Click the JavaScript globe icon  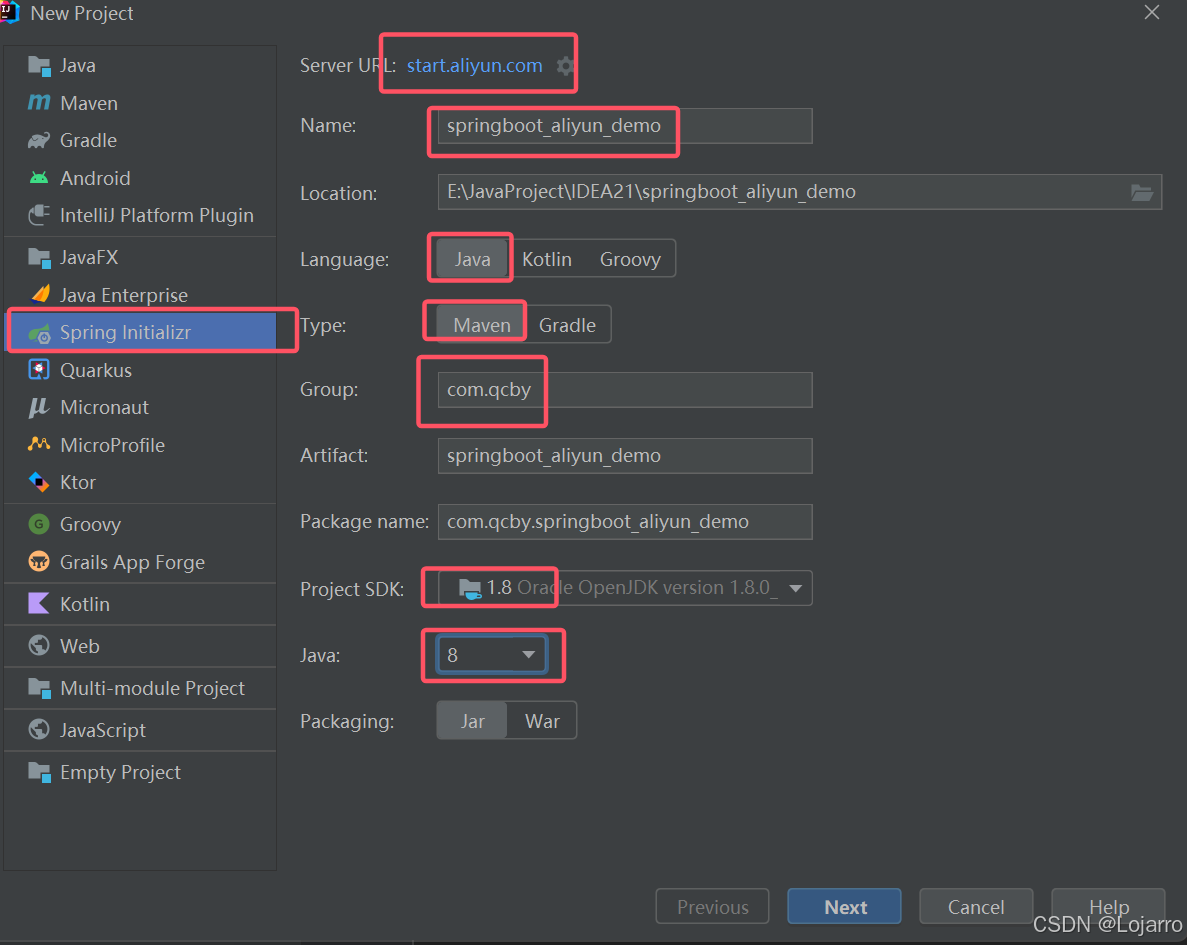(39, 729)
